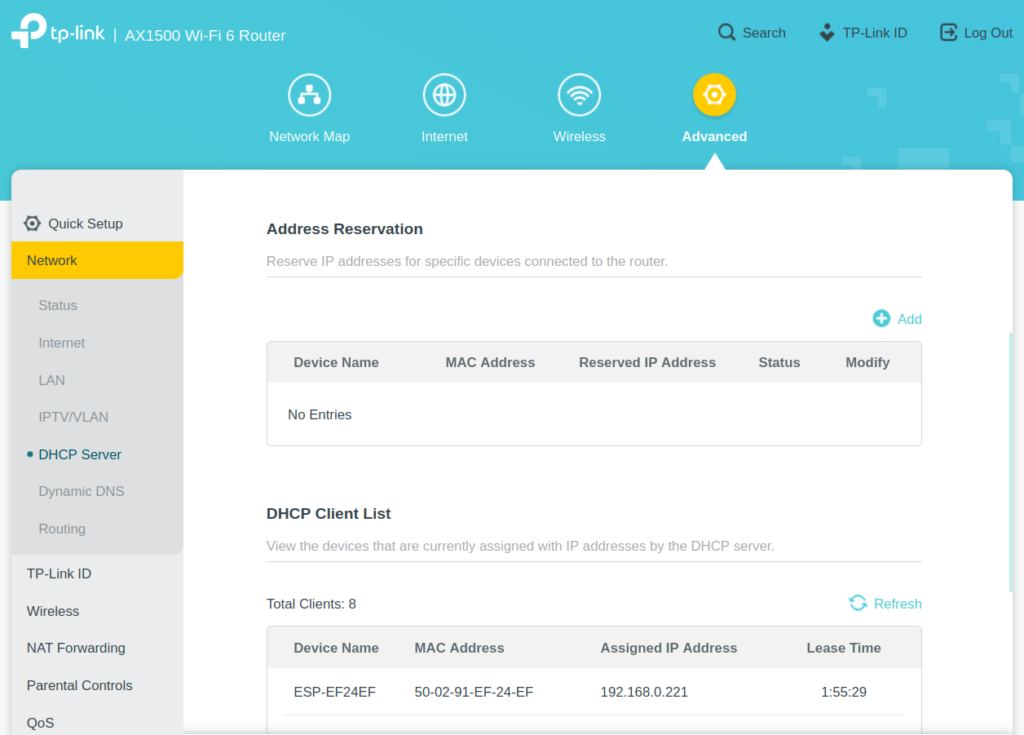The image size is (1024, 735).
Task: Open the Wireless signal icon
Action: (579, 95)
